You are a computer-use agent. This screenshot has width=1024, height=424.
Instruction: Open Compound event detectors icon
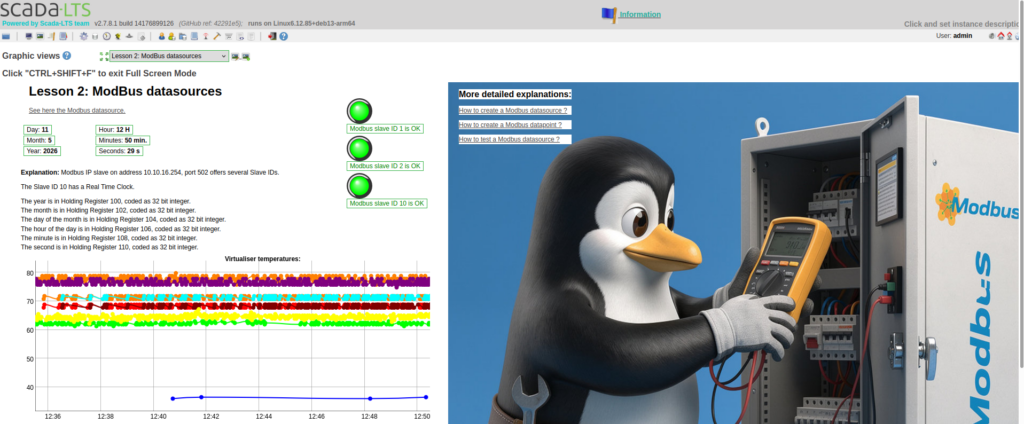pyautogui.click(x=118, y=37)
